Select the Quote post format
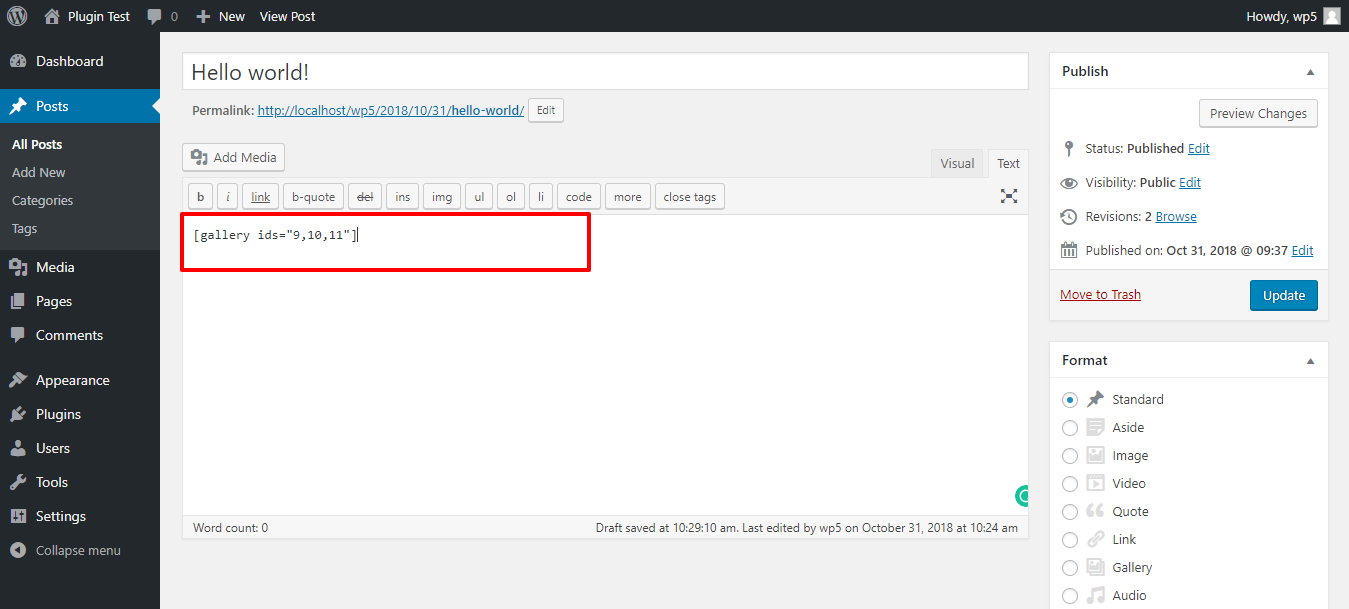This screenshot has height=609, width=1349. point(1070,511)
